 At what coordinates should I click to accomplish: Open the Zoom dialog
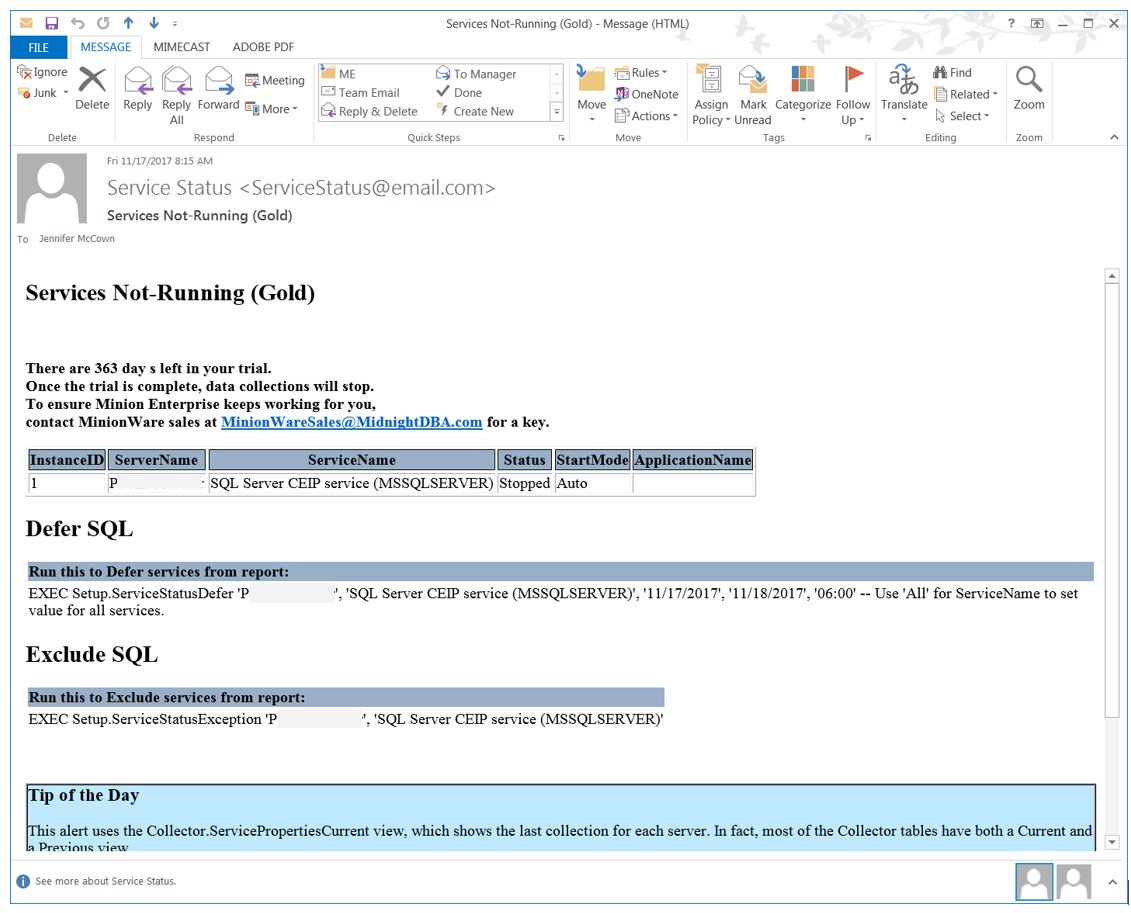1029,88
